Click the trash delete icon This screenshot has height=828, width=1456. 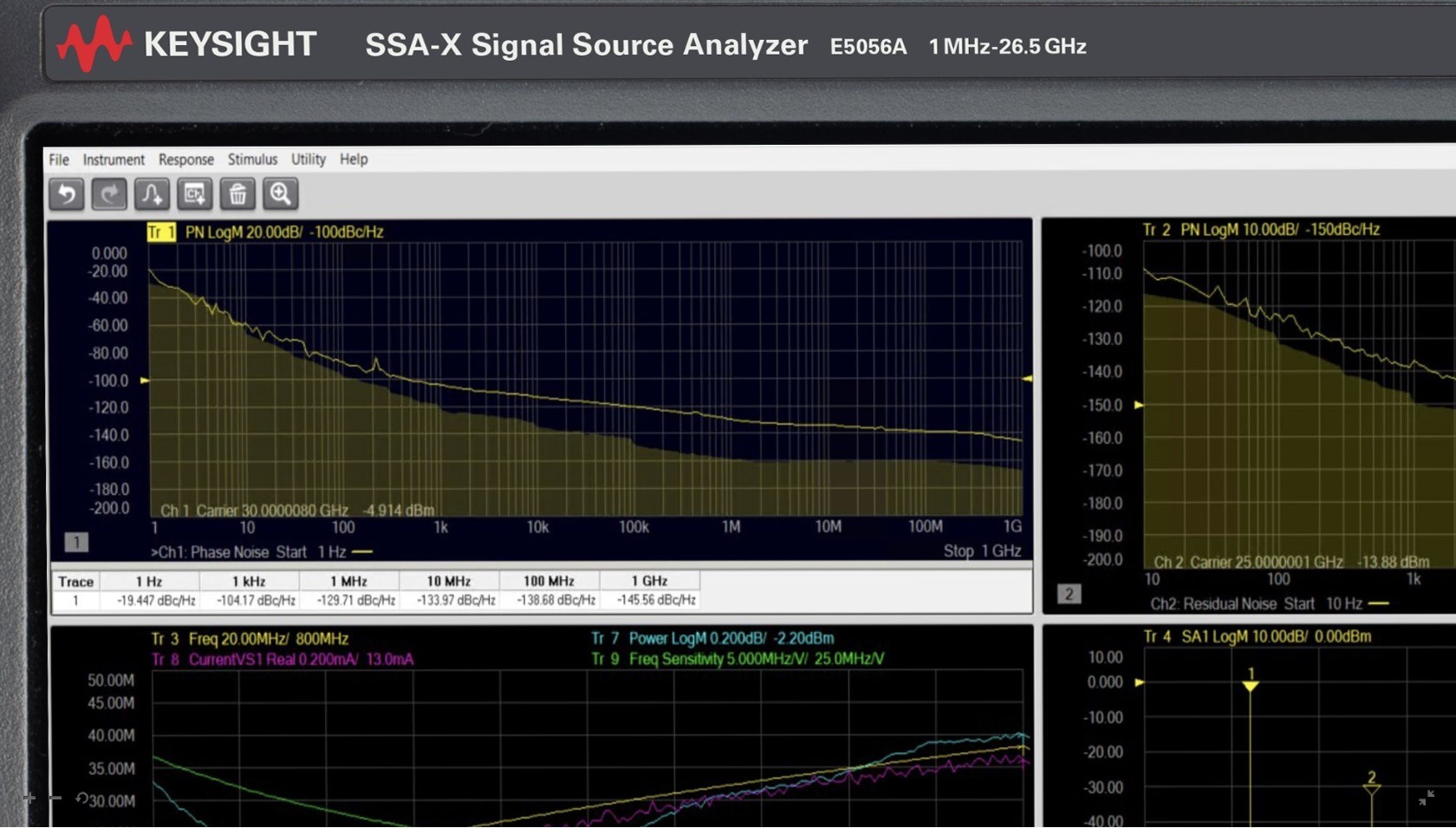[237, 194]
